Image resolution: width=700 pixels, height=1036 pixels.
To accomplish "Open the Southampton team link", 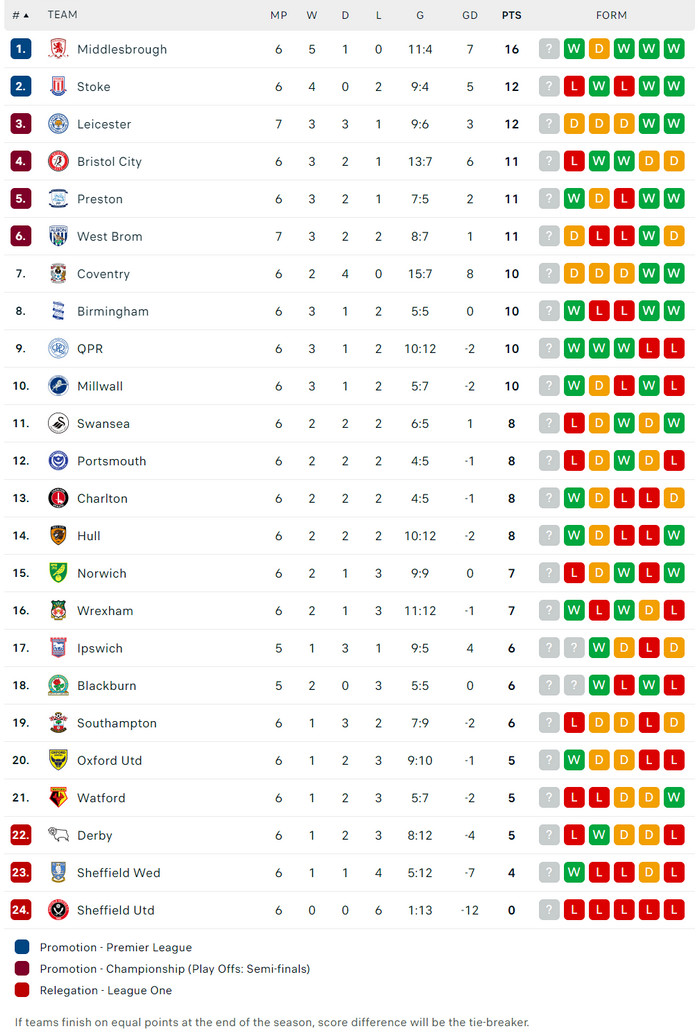I will 116,723.
